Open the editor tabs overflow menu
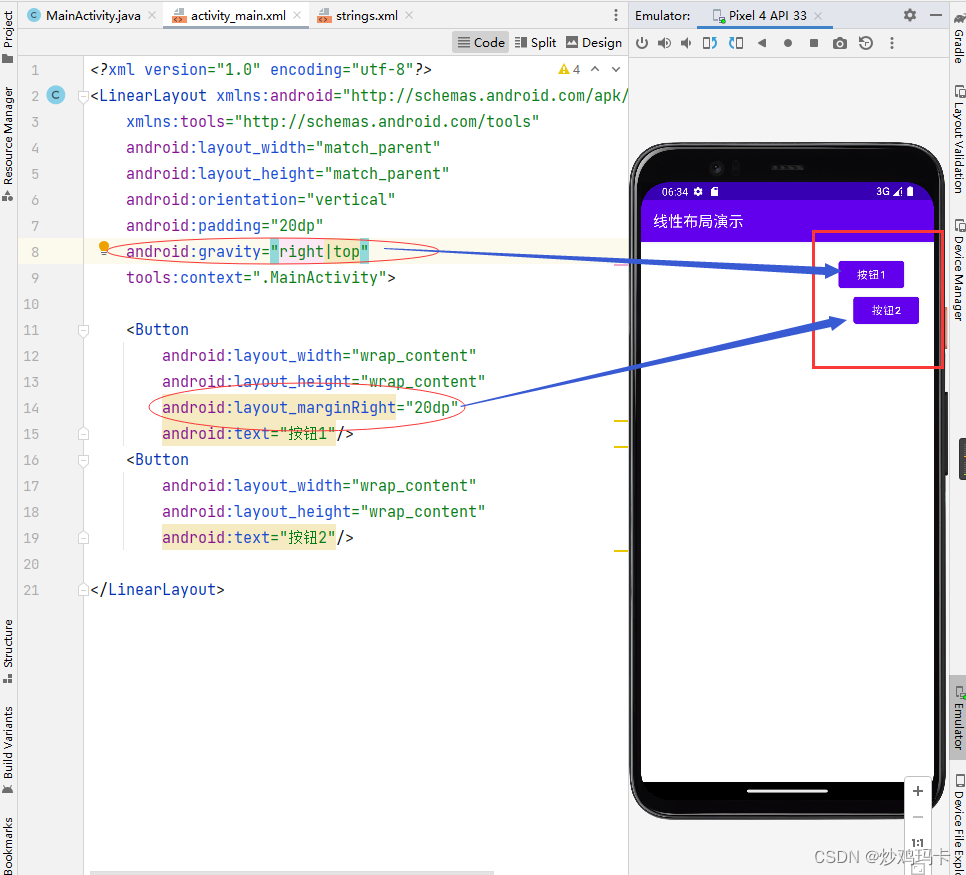966x875 pixels. point(615,15)
